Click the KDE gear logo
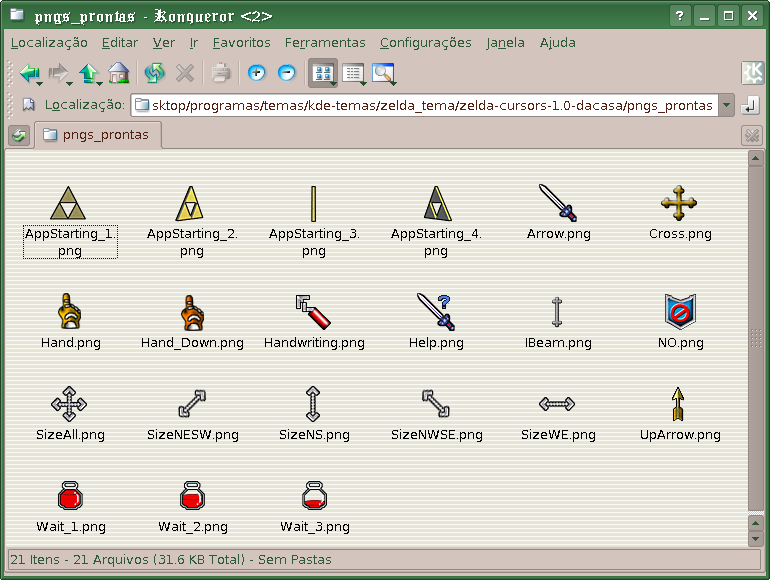The width and height of the screenshot is (770, 580). (752, 73)
